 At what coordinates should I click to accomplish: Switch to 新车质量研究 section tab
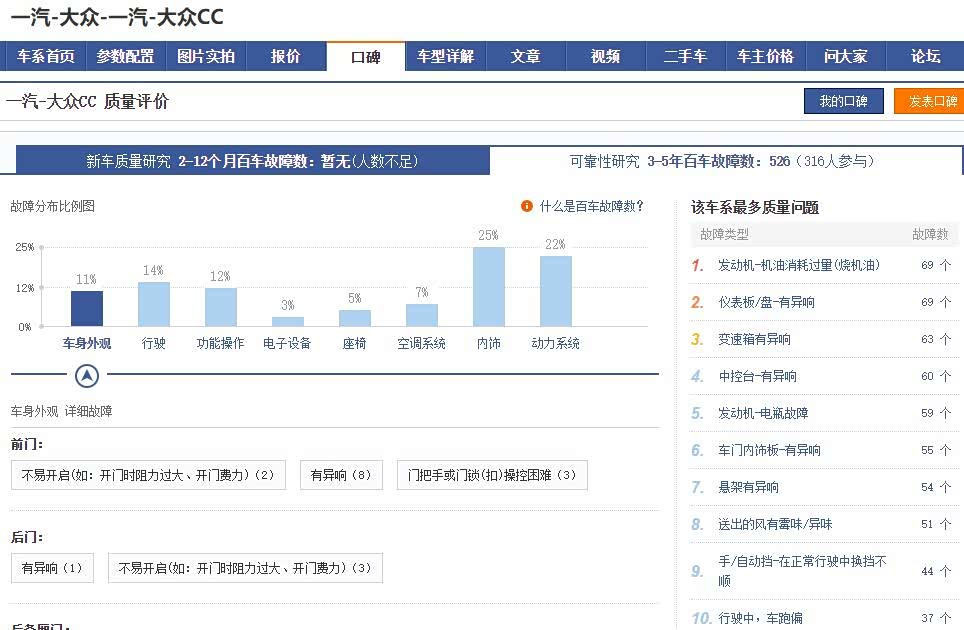coord(252,161)
